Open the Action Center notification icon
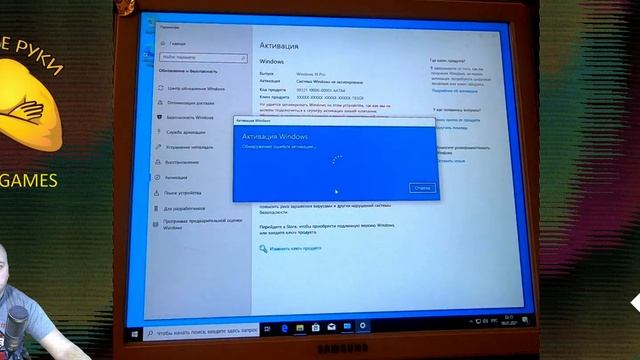The height and width of the screenshot is (360, 640). coord(525,320)
